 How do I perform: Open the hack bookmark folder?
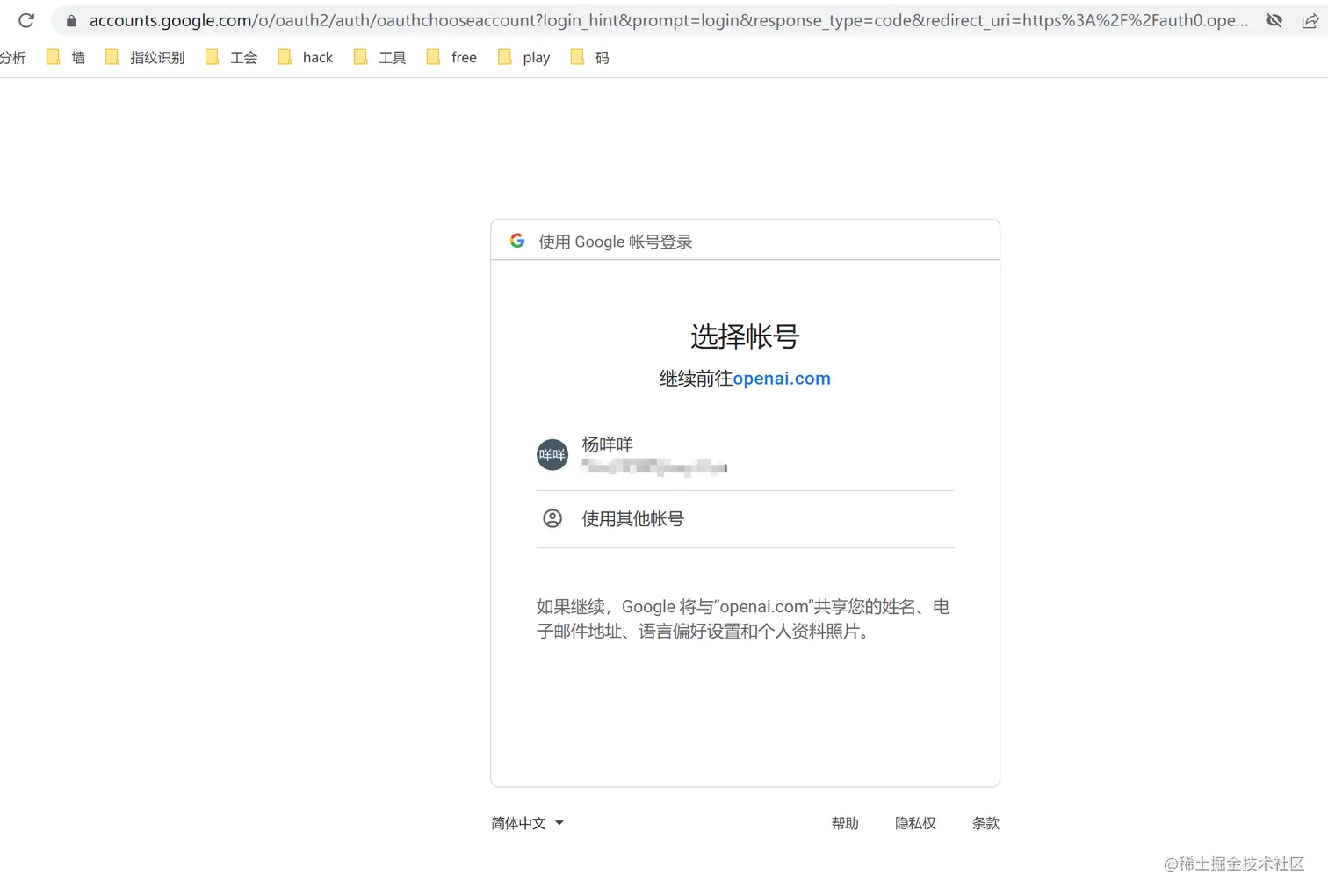point(305,57)
